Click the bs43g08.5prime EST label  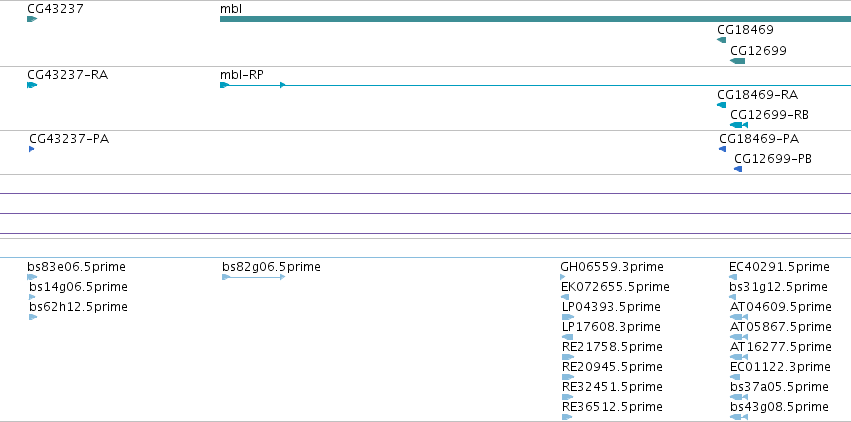point(779,407)
